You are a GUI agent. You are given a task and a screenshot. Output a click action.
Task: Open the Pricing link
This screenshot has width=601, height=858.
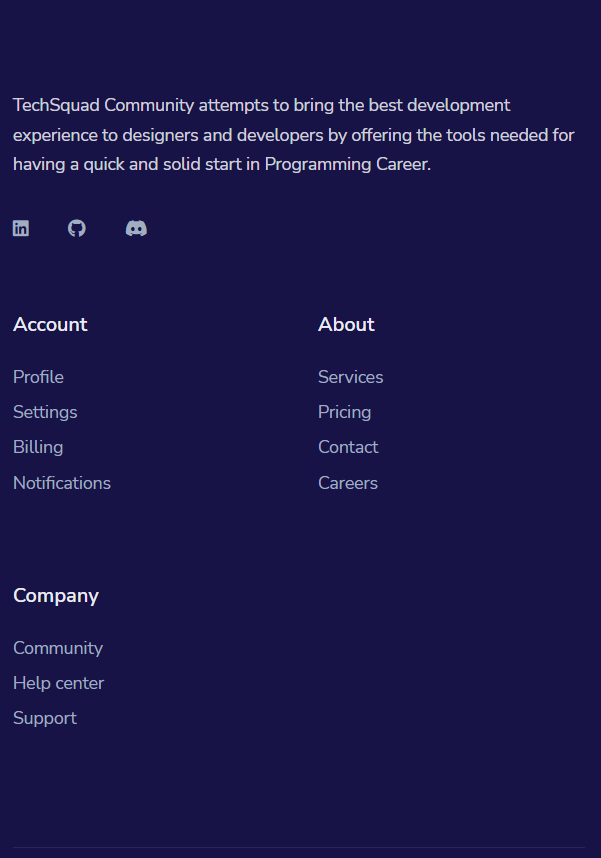coord(344,413)
